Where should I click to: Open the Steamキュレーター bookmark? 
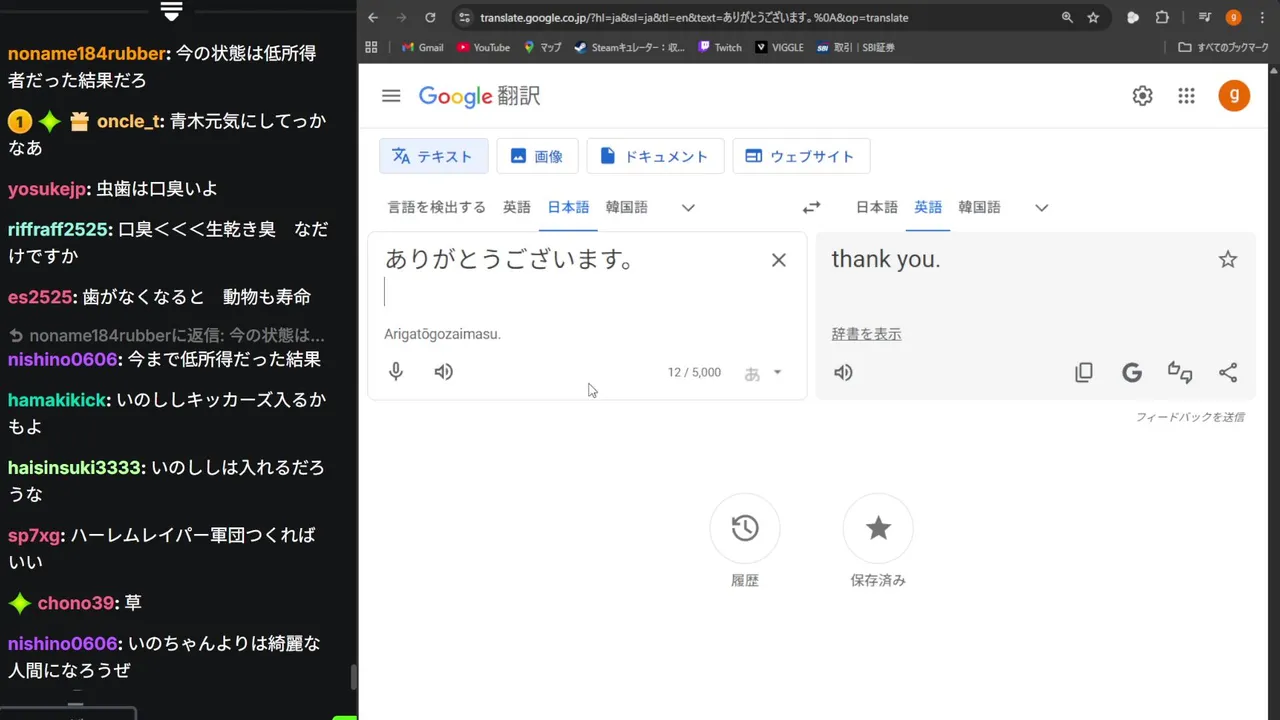tap(630, 47)
